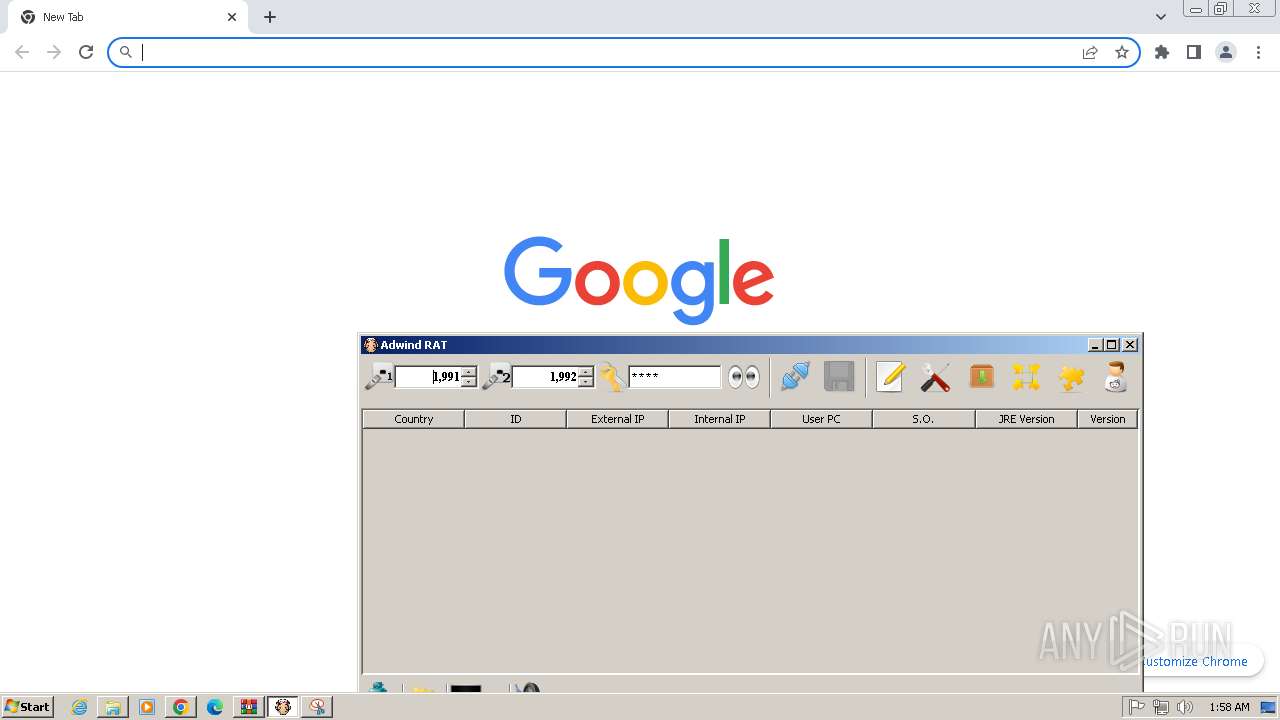Click the Chrome forward arrow
1280x720 pixels.
(54, 52)
